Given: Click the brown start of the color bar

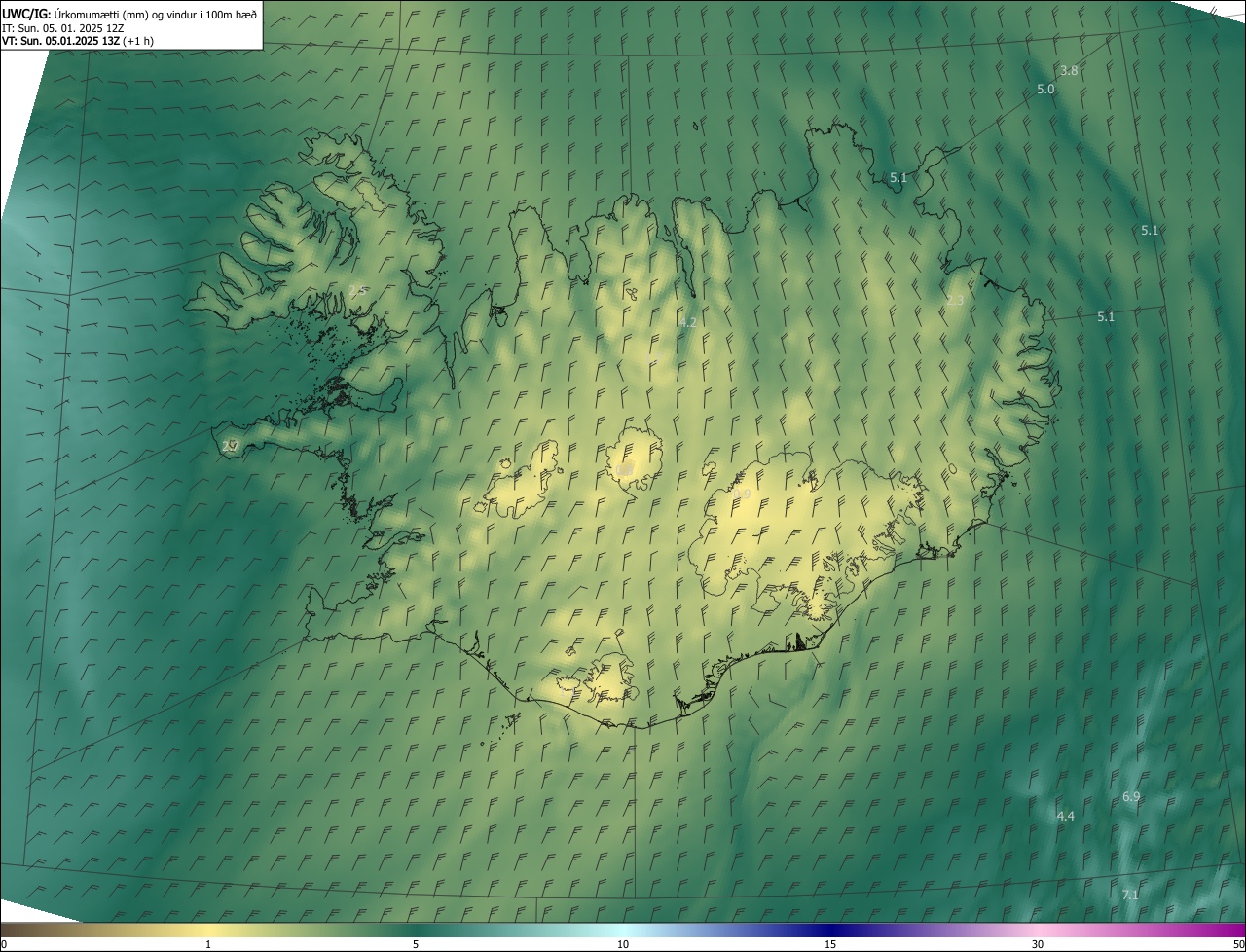Looking at the screenshot, I should [15, 930].
